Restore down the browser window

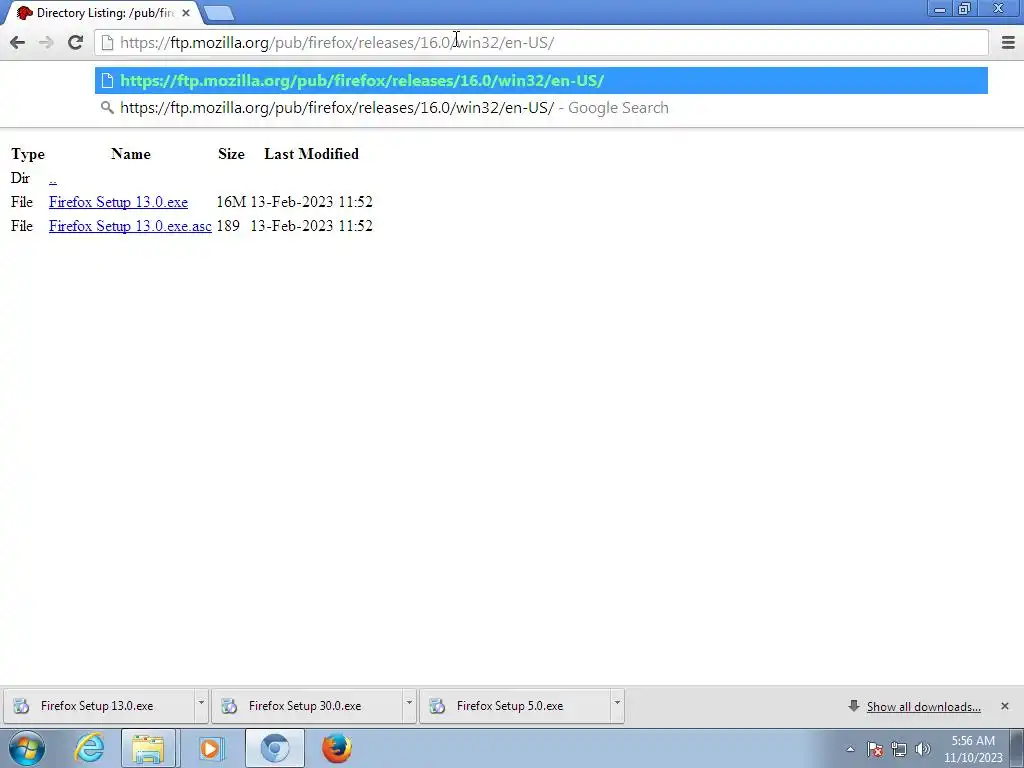tap(964, 8)
